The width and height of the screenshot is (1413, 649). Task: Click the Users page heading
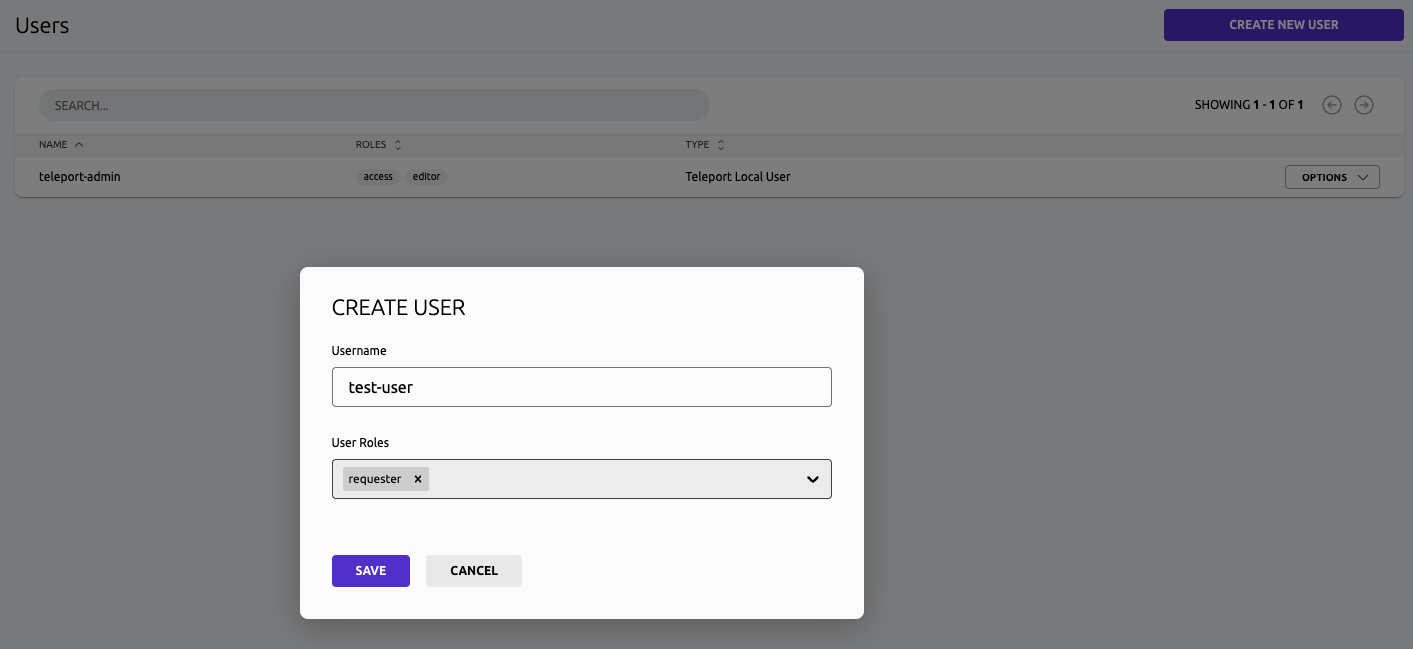42,25
